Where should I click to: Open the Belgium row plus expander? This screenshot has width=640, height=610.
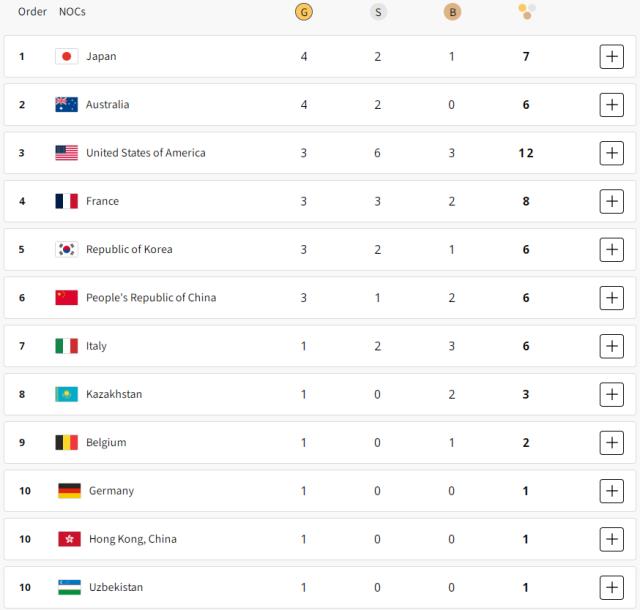(x=611, y=442)
